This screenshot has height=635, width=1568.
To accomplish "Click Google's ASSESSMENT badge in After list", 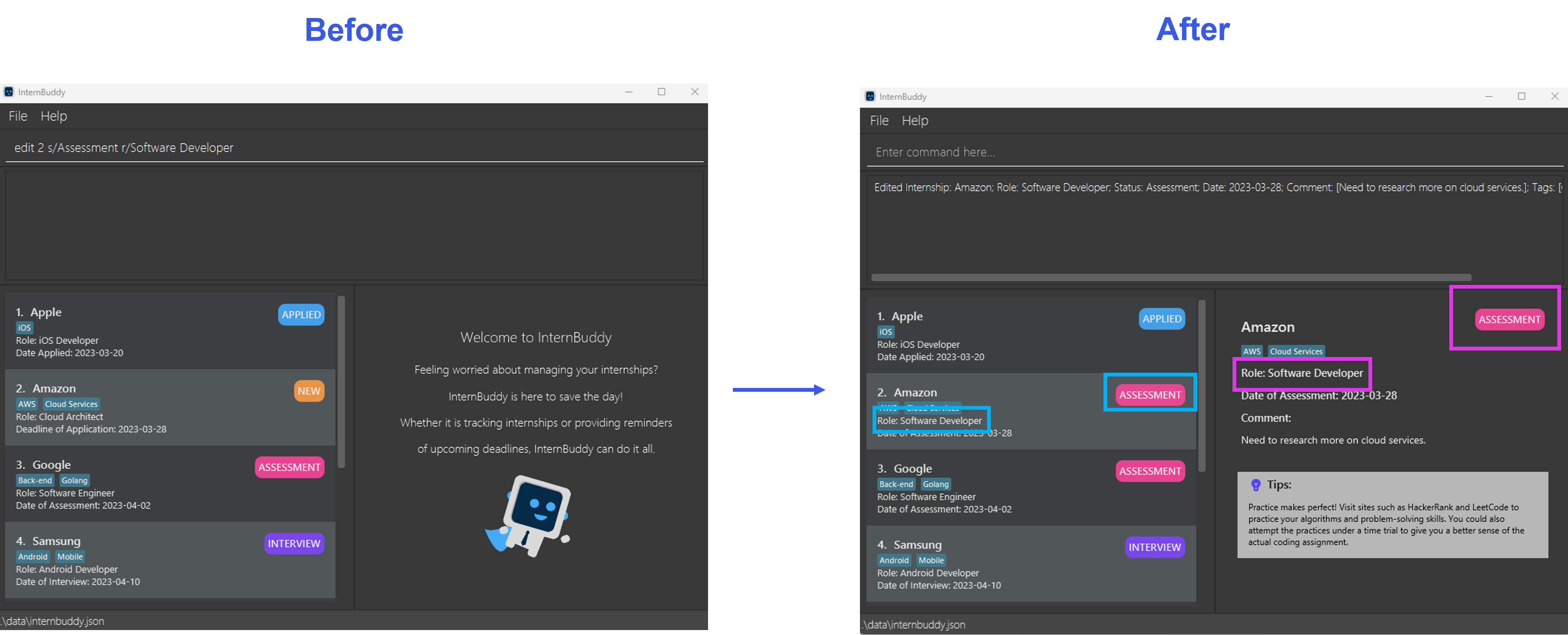I will [x=1150, y=471].
